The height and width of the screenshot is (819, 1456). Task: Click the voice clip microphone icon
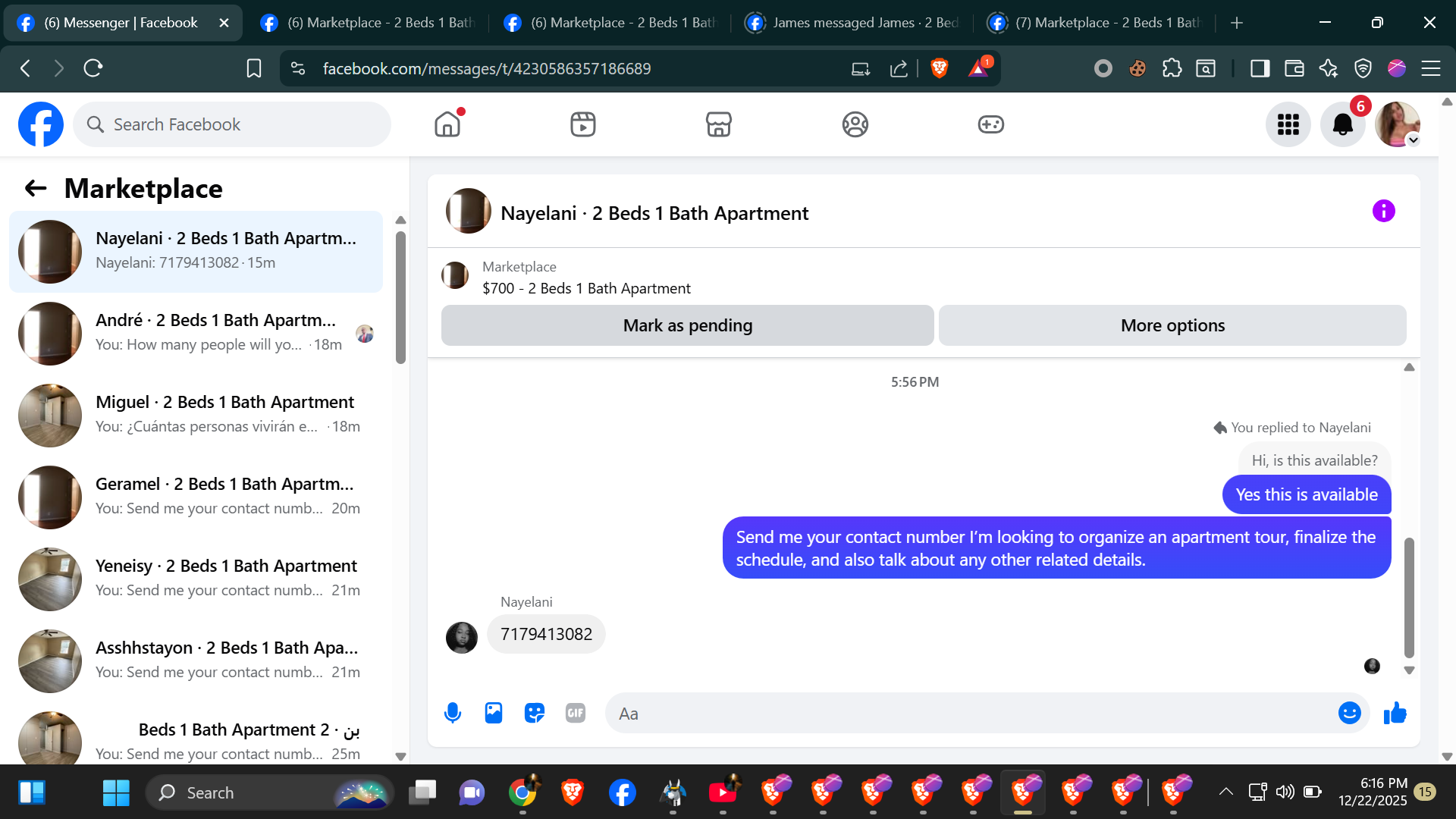tap(453, 713)
